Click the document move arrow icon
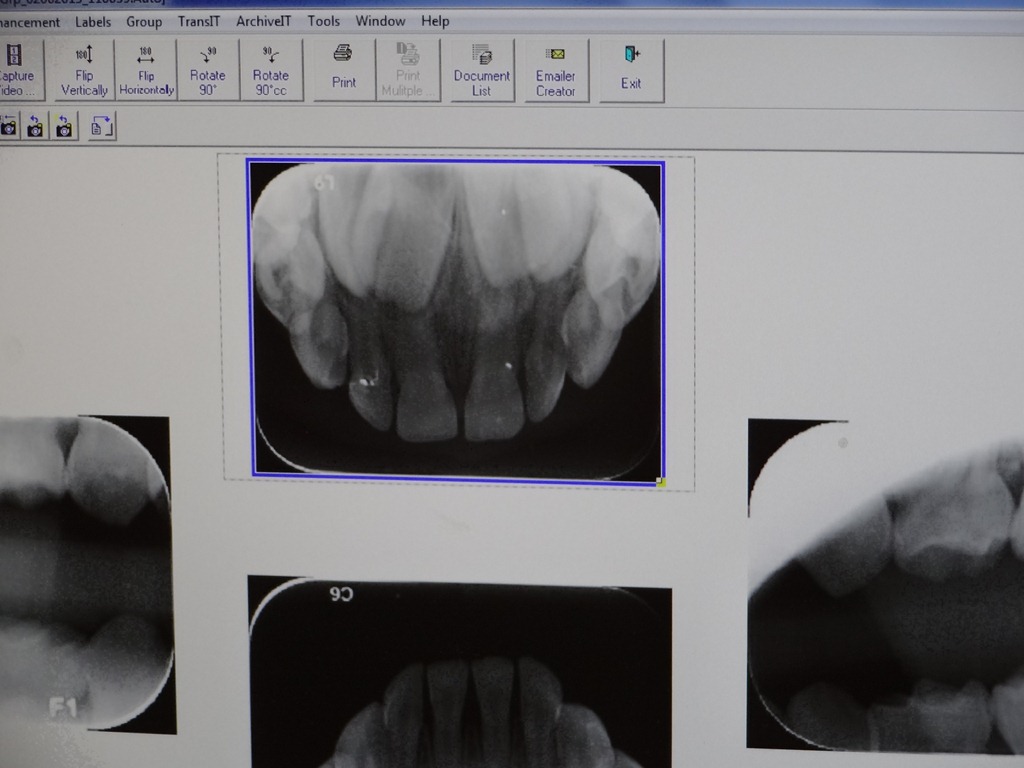1024x768 pixels. click(101, 126)
